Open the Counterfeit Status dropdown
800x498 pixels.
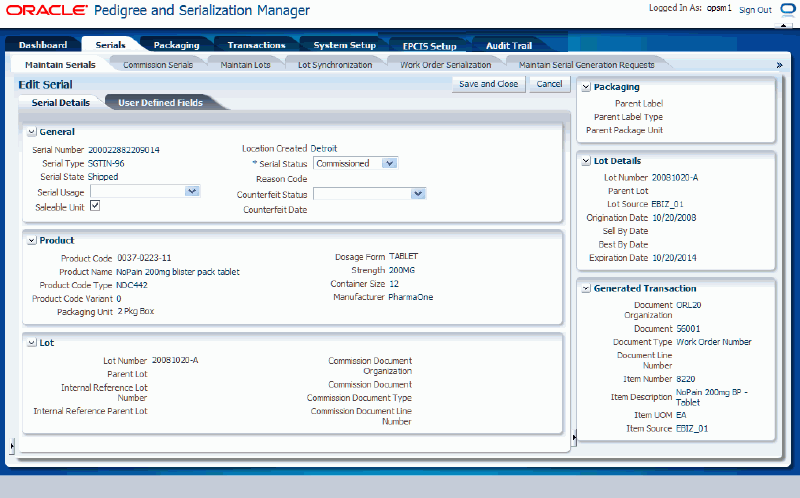click(x=418, y=194)
